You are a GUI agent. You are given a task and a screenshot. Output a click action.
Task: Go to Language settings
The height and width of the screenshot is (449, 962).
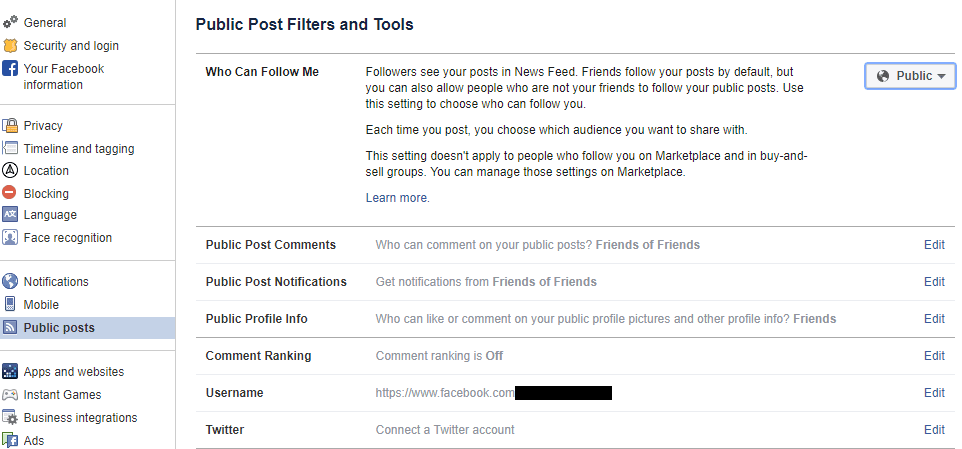[50, 215]
